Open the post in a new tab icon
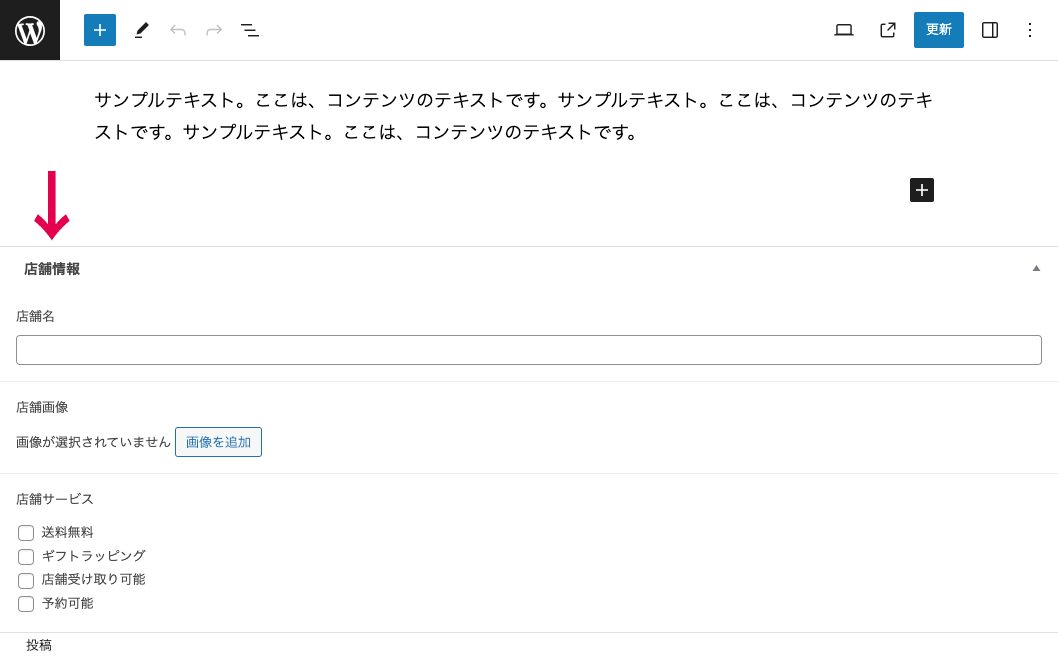 coord(887,30)
